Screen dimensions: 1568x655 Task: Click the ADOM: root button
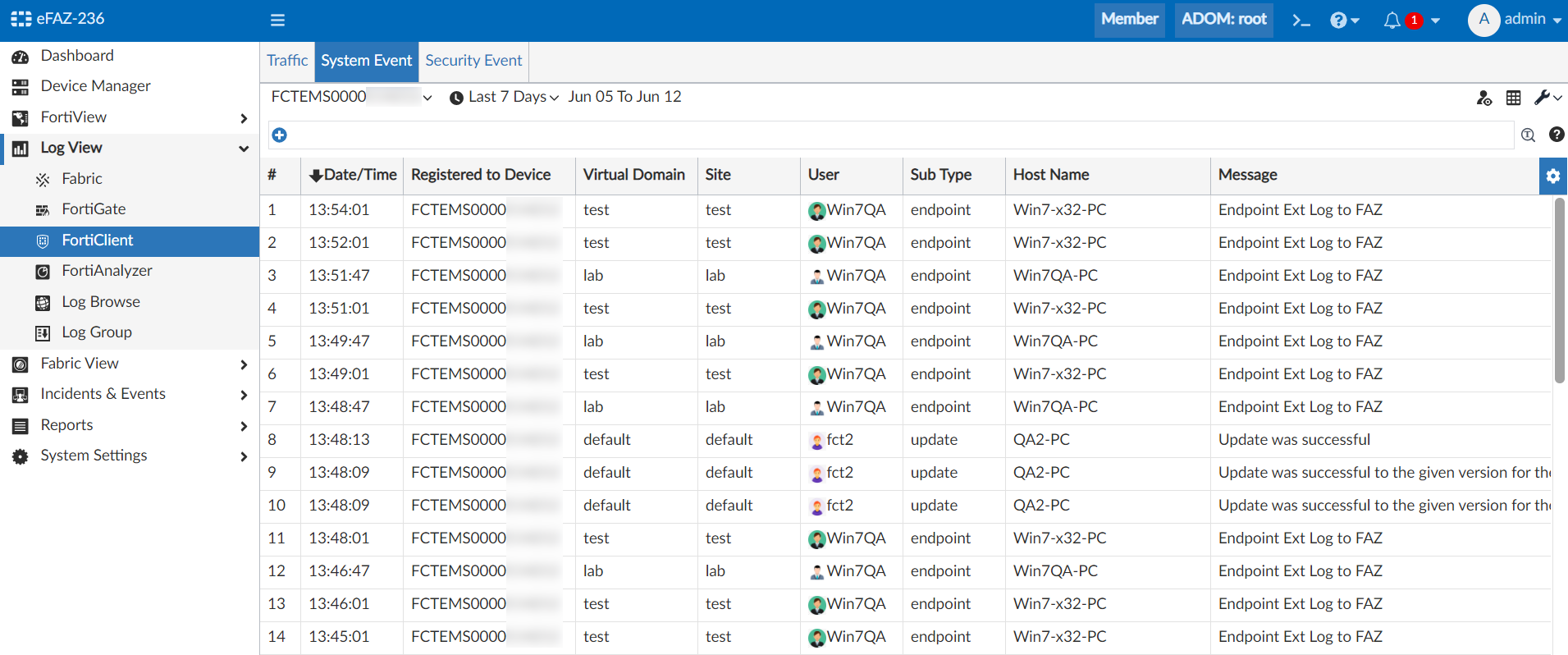coord(1223,19)
